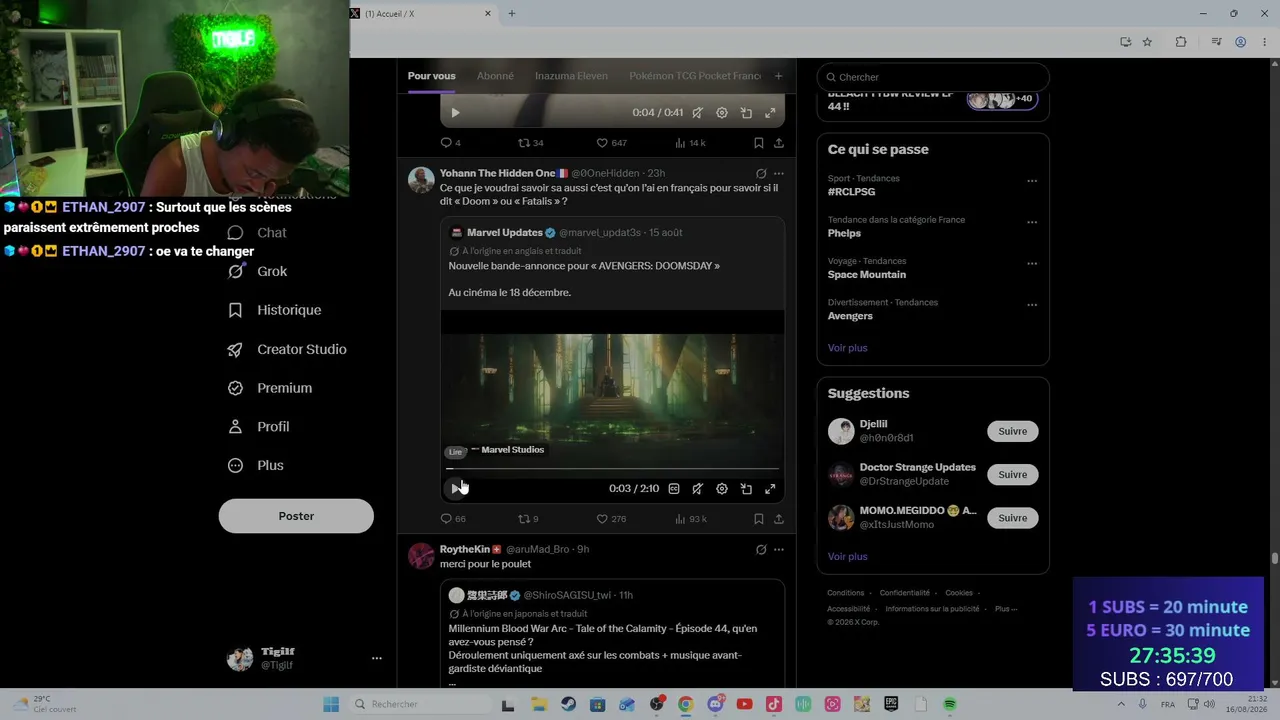
Task: Toggle captions on the Avengers trailer video
Action: pos(674,489)
